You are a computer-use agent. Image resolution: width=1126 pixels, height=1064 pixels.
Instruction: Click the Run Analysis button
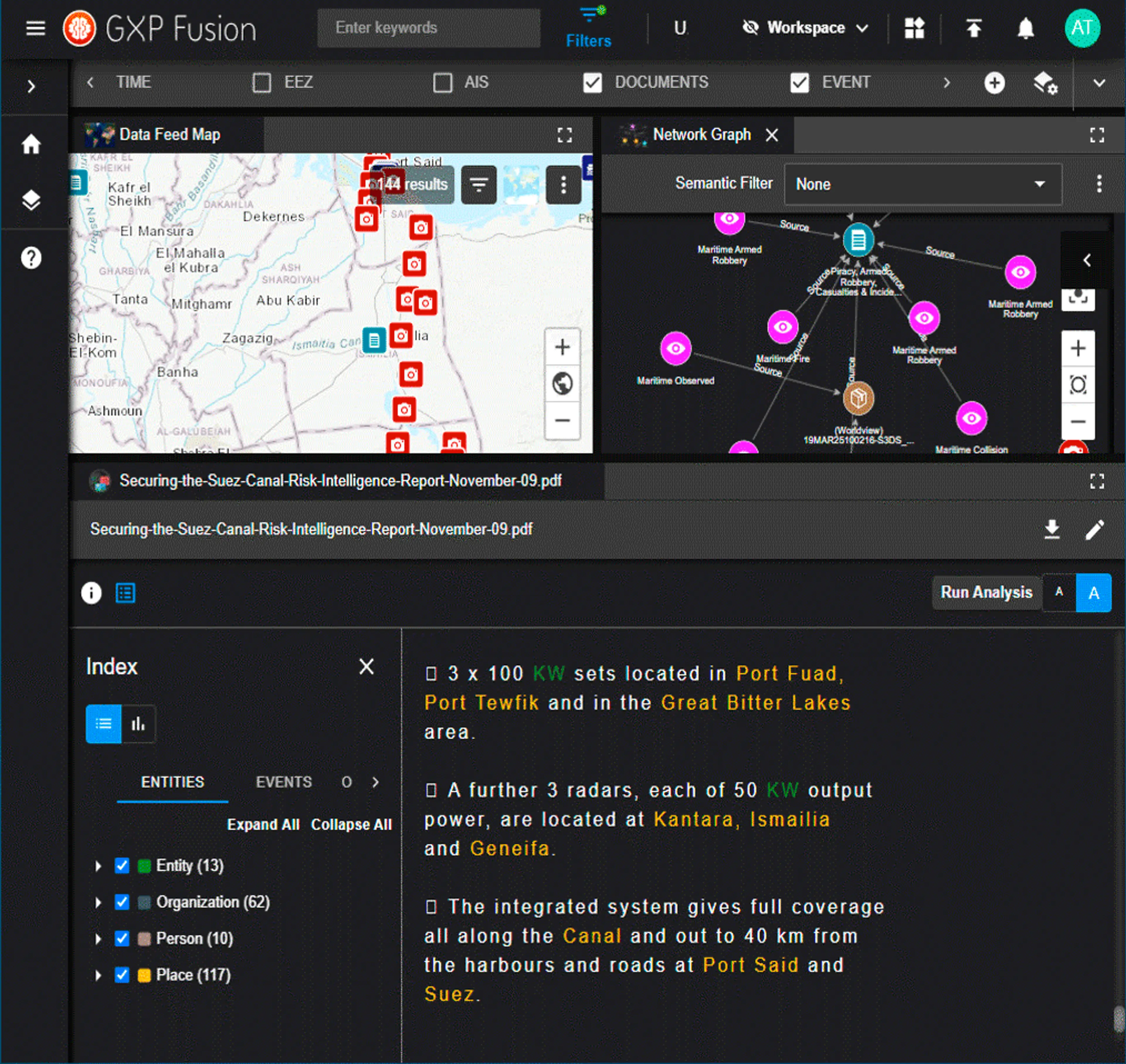986,592
